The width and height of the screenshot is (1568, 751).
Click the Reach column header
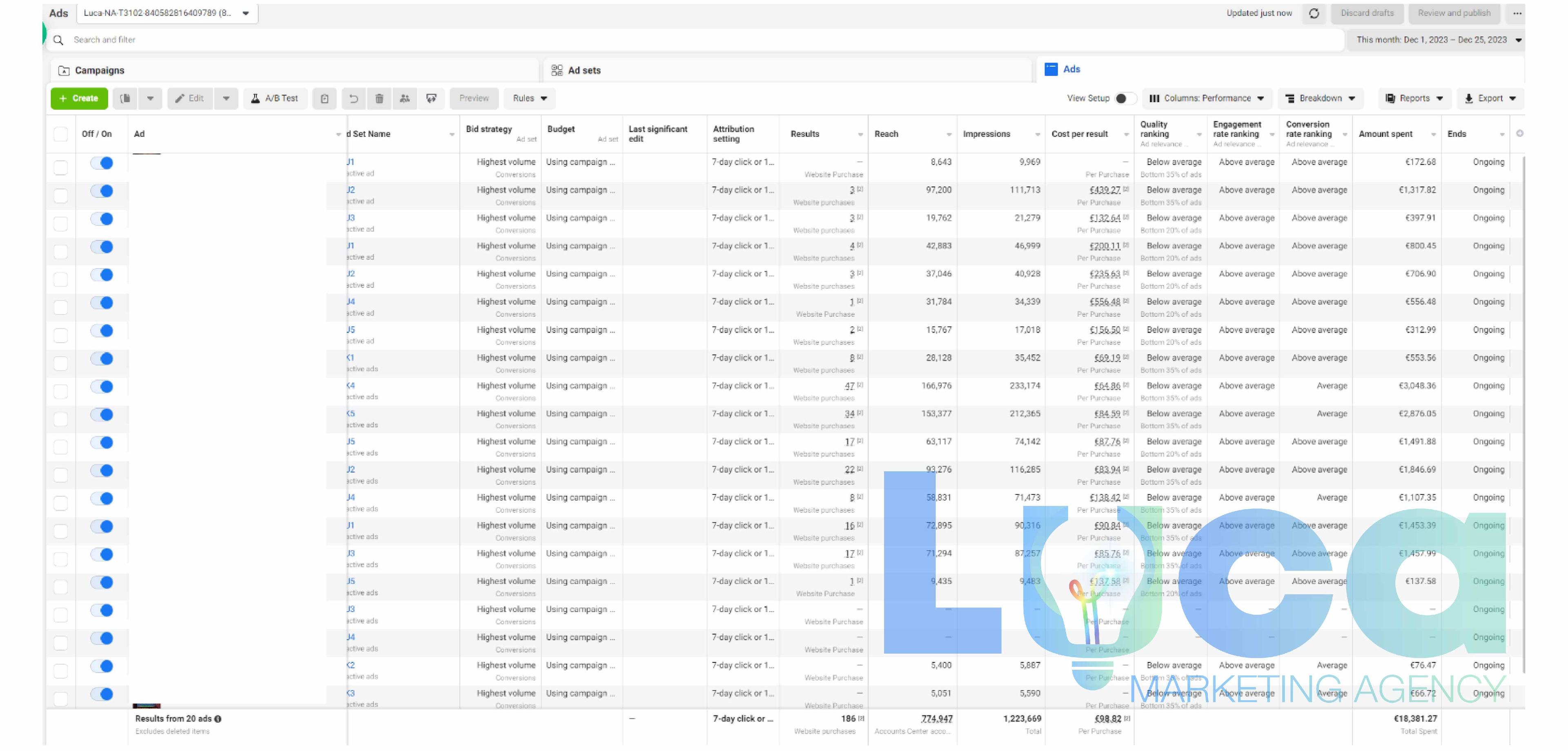point(913,134)
